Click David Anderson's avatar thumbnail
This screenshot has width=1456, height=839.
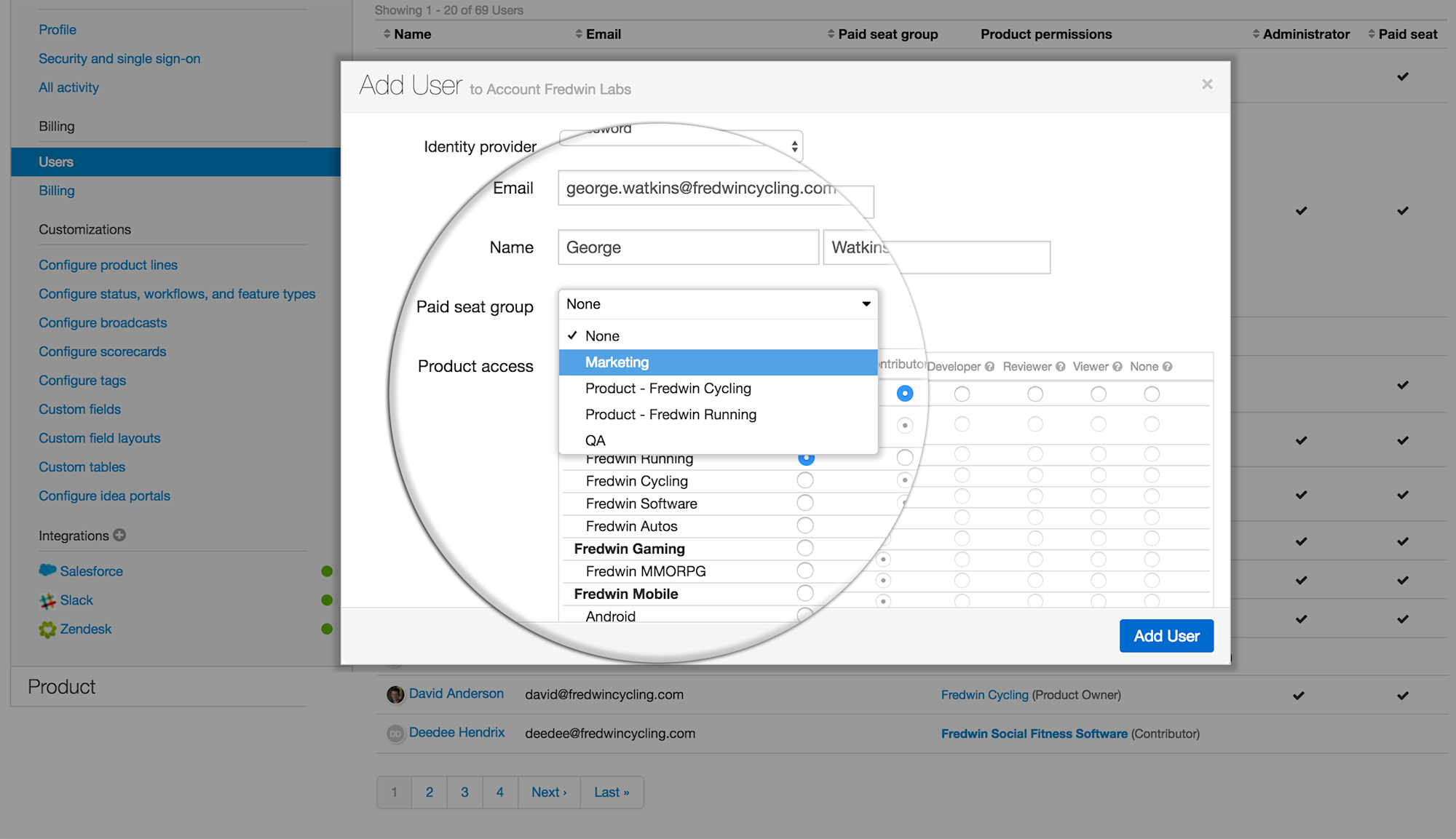tap(394, 694)
